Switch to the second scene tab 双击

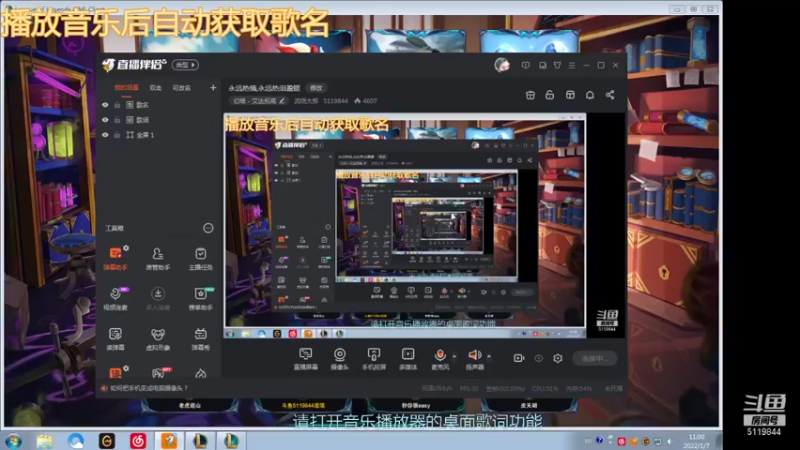(x=155, y=88)
